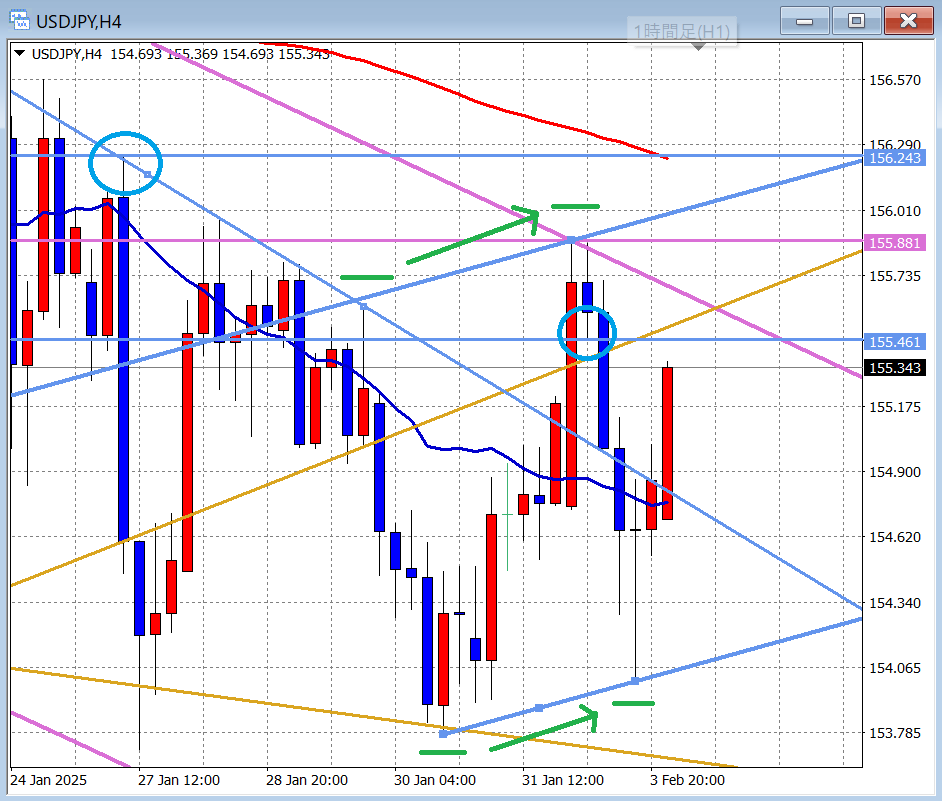Click the 27 Jan 12:00 time label
The image size is (942, 801).
pyautogui.click(x=178, y=780)
